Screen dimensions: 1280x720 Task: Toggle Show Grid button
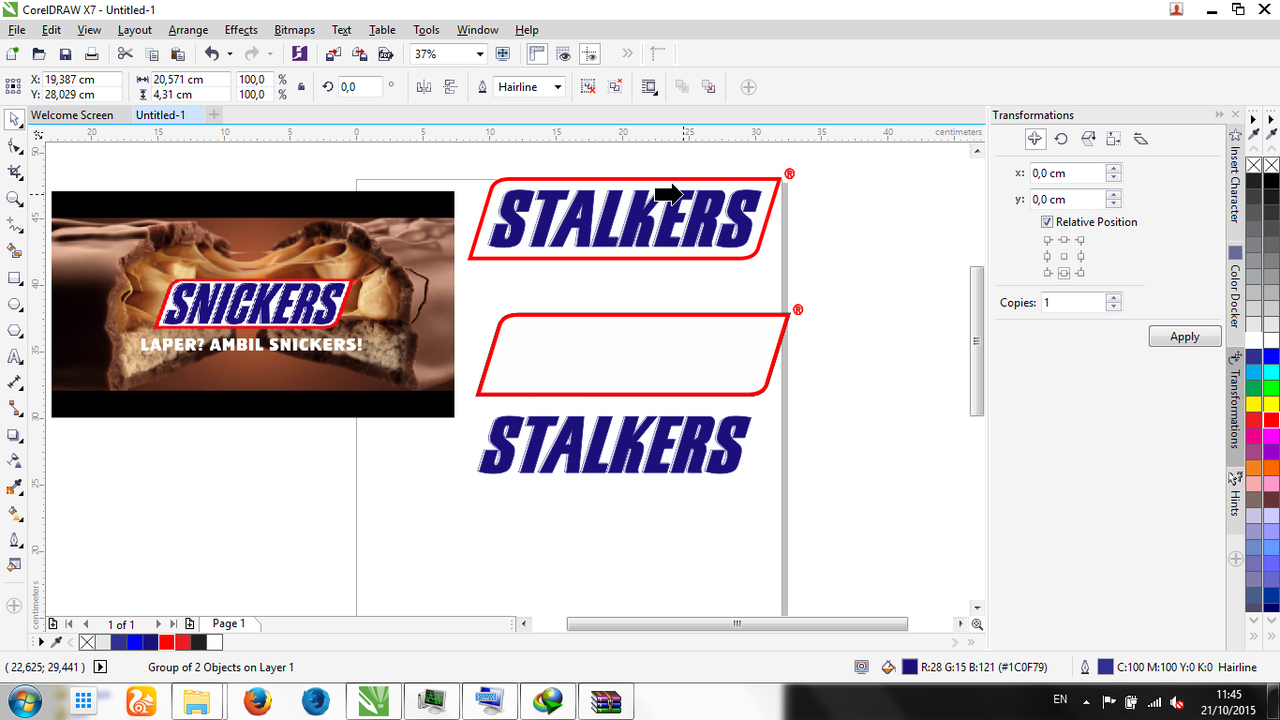(564, 54)
